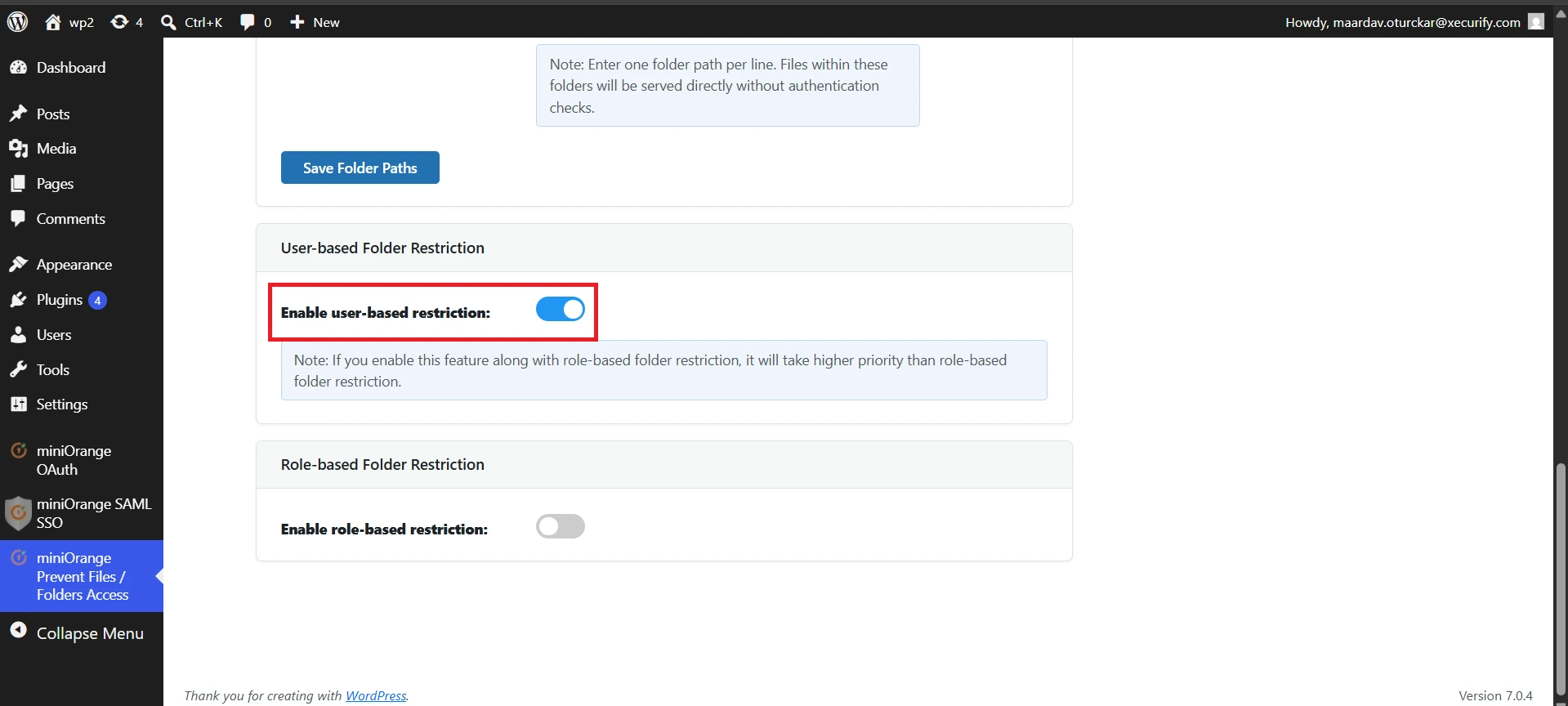Enable the role-based restriction toggle
This screenshot has height=706, width=1568.
point(561,526)
